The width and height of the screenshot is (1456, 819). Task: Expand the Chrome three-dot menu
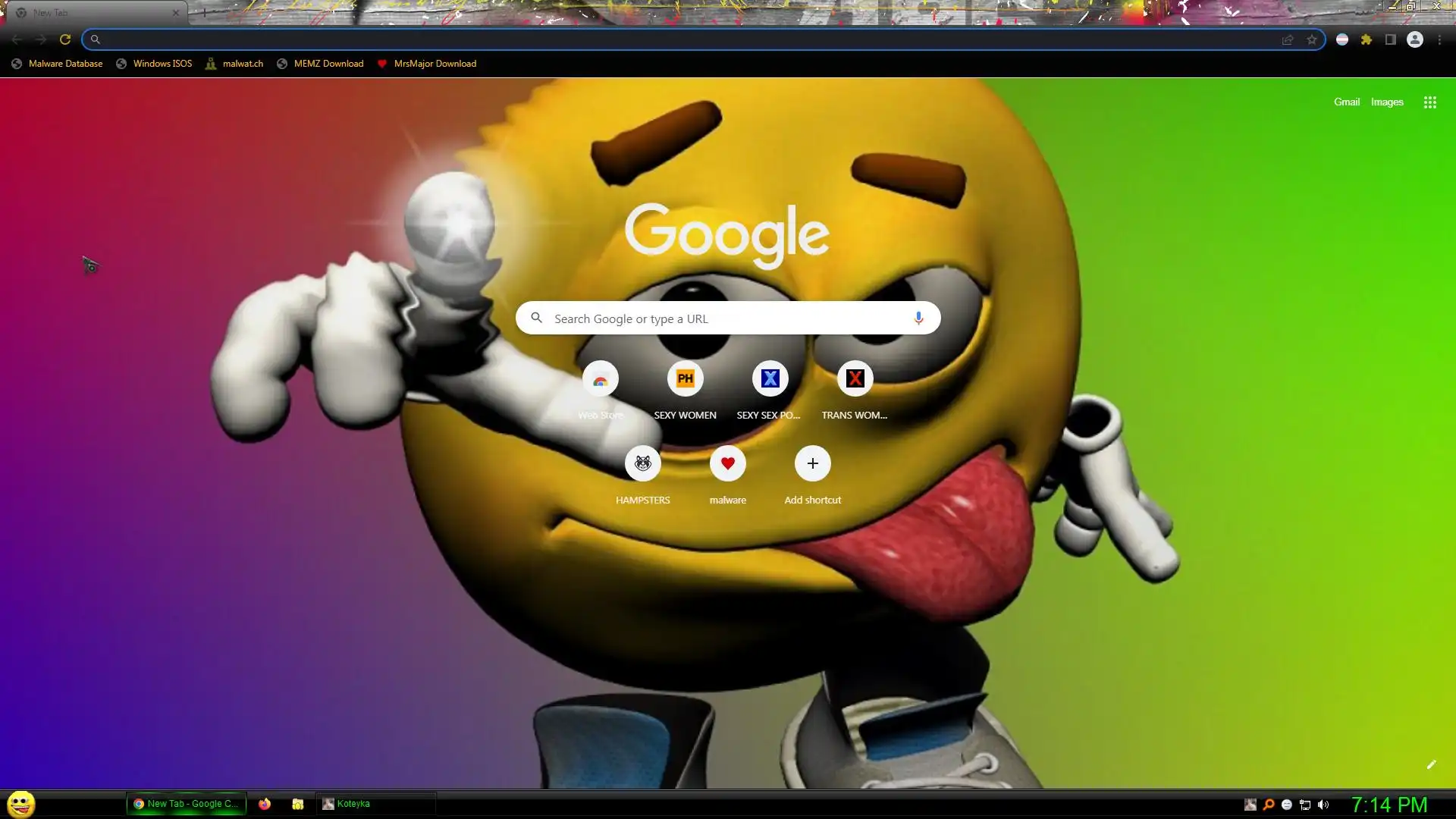click(x=1439, y=39)
